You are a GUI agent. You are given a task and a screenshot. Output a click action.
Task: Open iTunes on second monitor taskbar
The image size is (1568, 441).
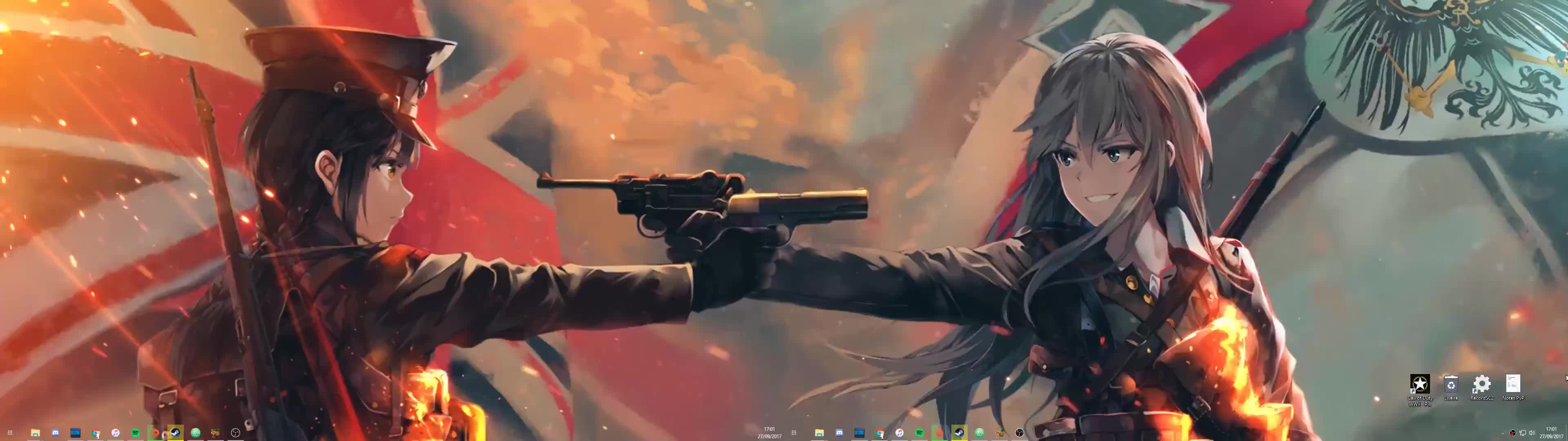coord(900,432)
